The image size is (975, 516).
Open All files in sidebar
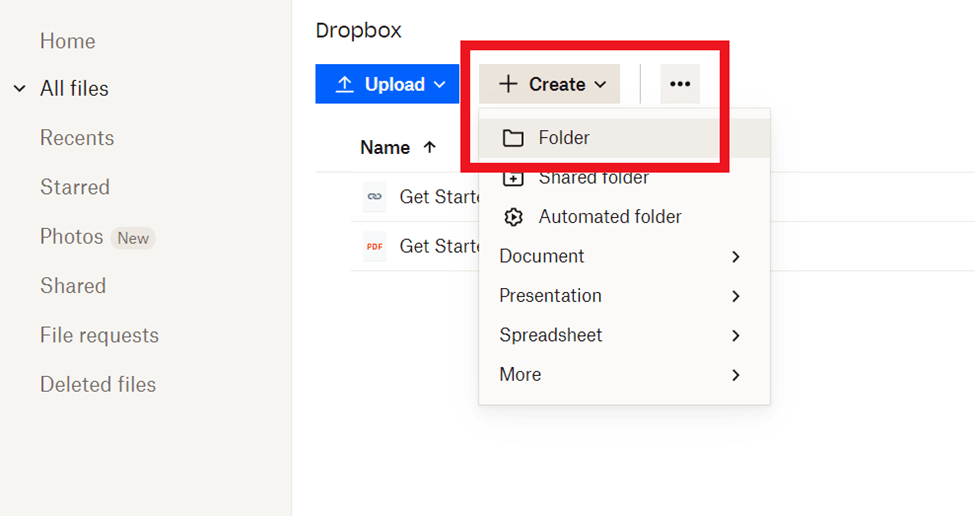pyautogui.click(x=74, y=88)
